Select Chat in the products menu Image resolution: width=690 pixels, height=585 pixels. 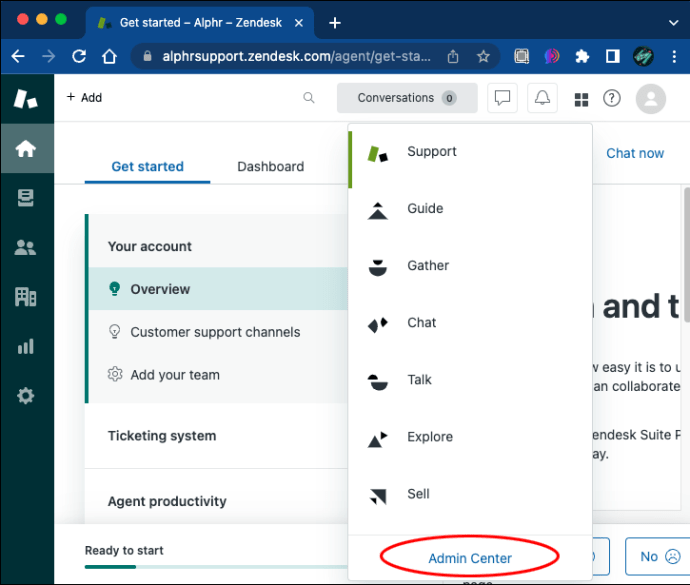(x=470, y=323)
